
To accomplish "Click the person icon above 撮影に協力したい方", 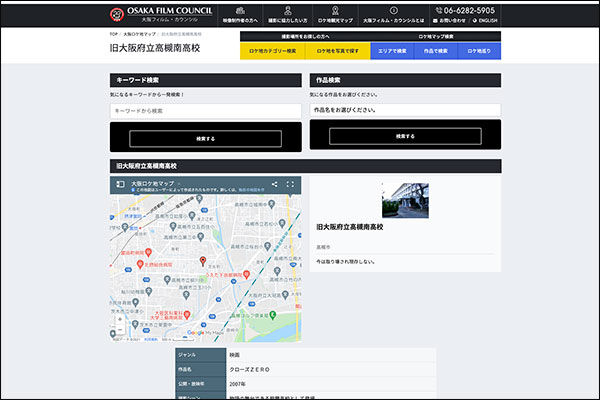I will (288, 11).
